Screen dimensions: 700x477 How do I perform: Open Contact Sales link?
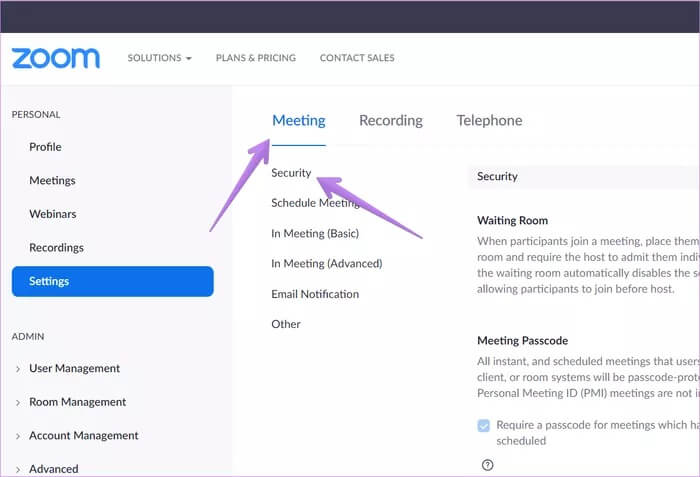coord(357,58)
